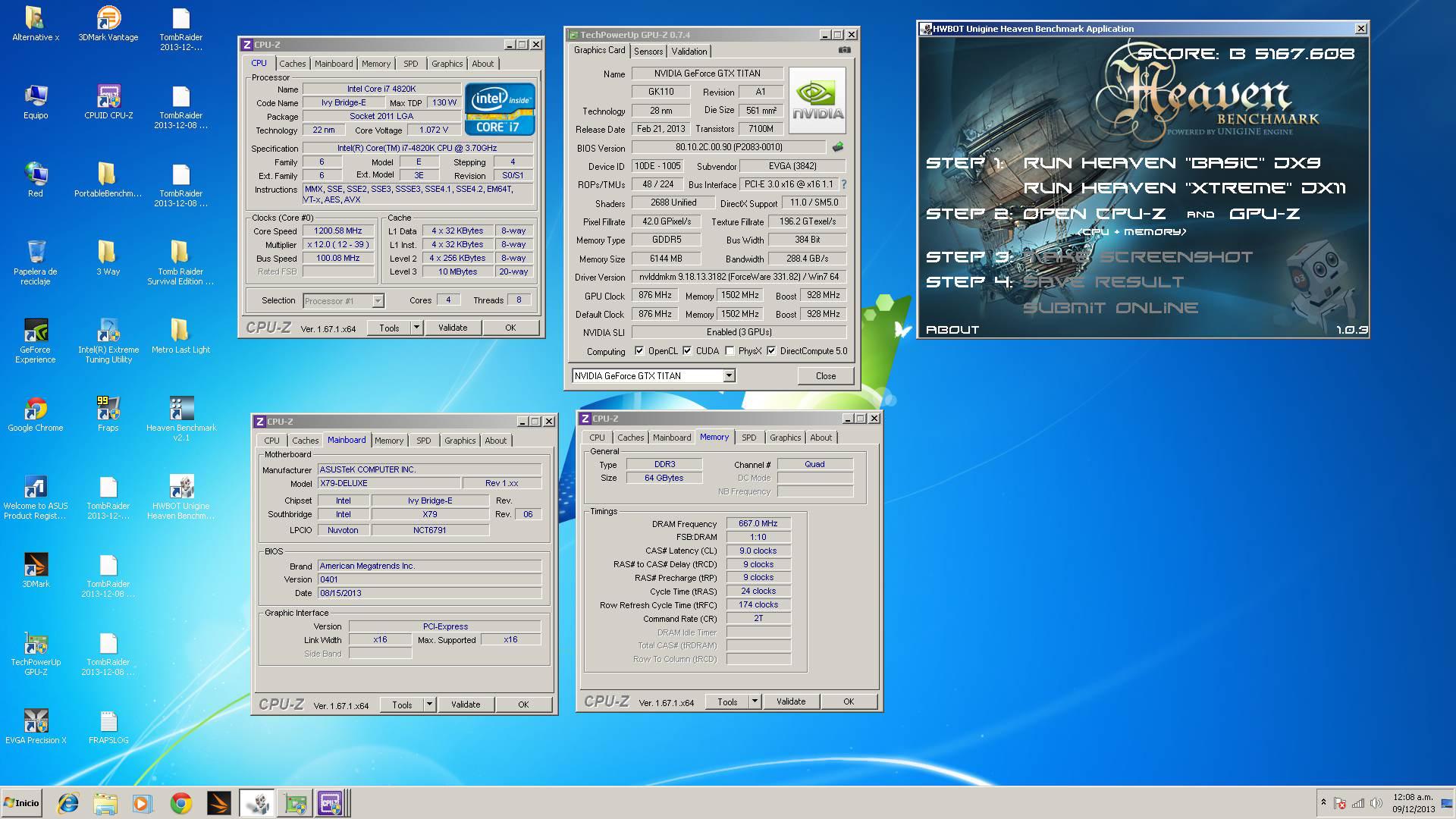
Task: Click the GPU-Z screenshot camera icon
Action: [844, 50]
